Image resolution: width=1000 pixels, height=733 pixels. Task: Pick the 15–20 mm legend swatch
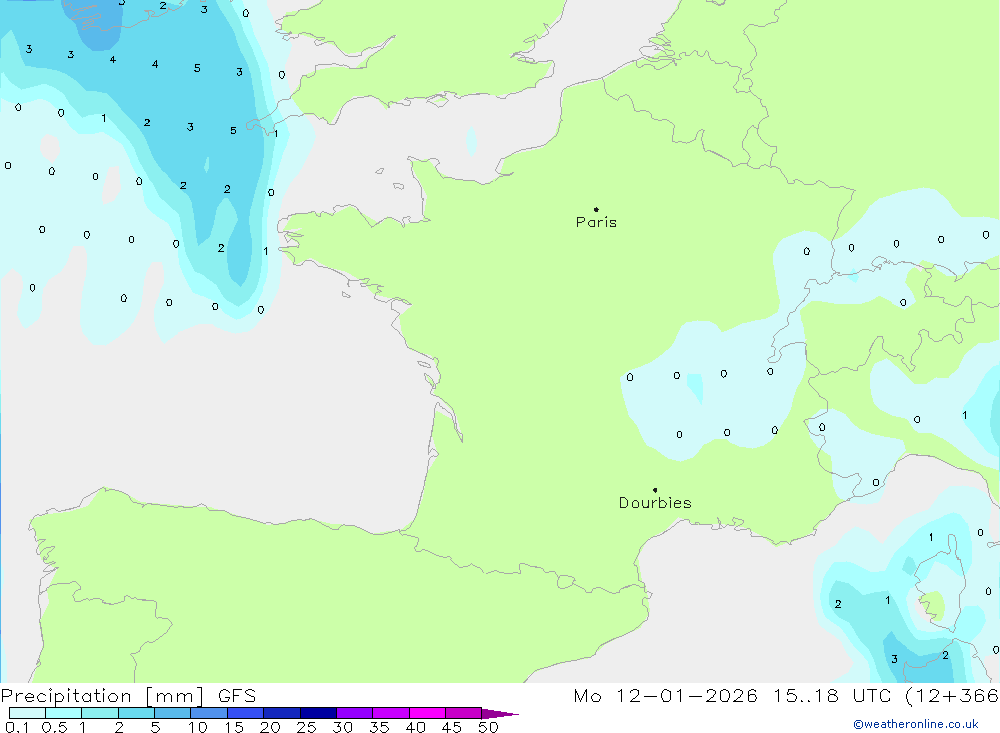[x=246, y=713]
